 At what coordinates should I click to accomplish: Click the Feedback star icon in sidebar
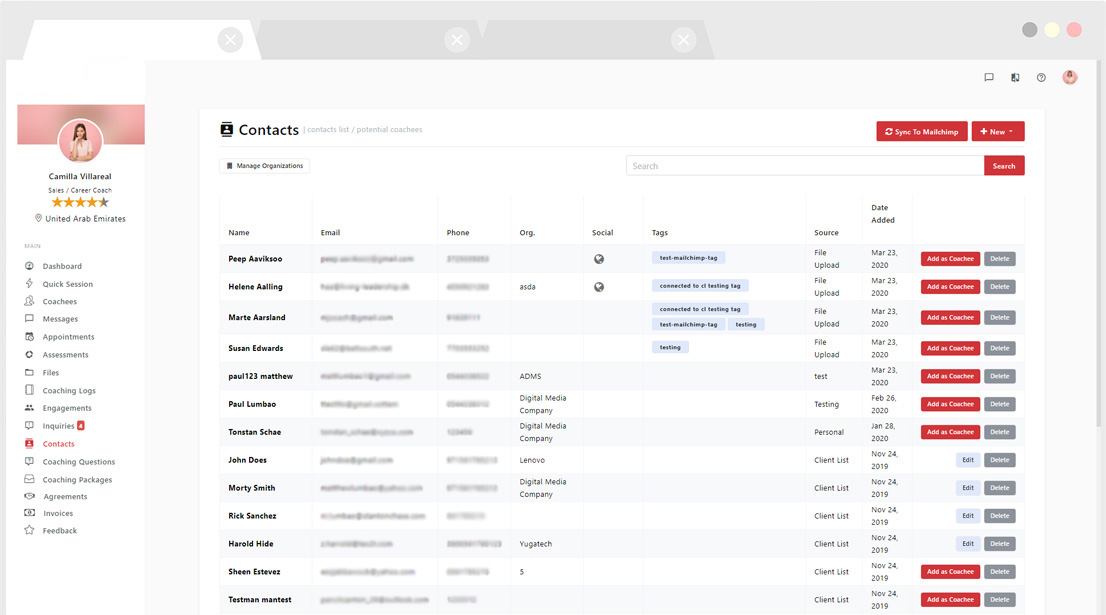[29, 531]
